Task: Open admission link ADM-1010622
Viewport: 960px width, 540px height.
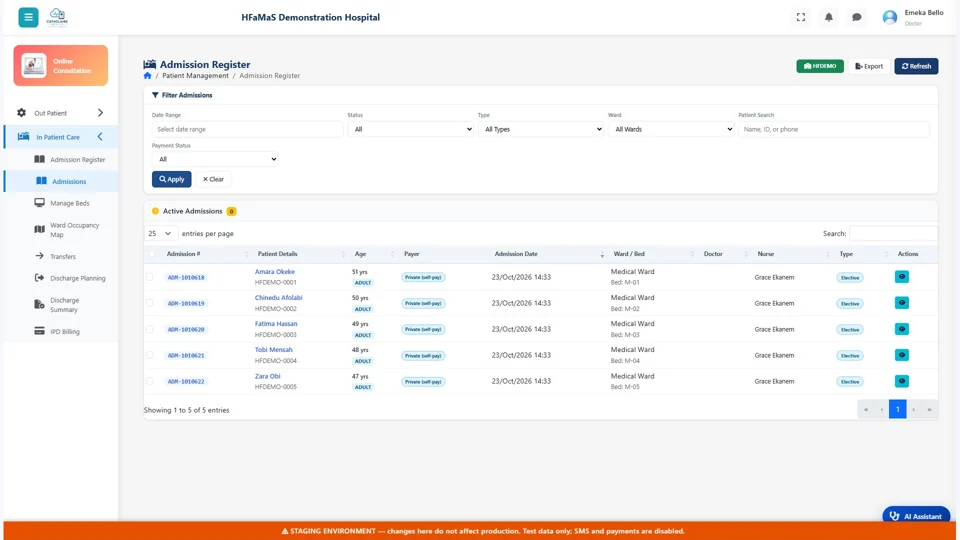Action: pyautogui.click(x=186, y=381)
